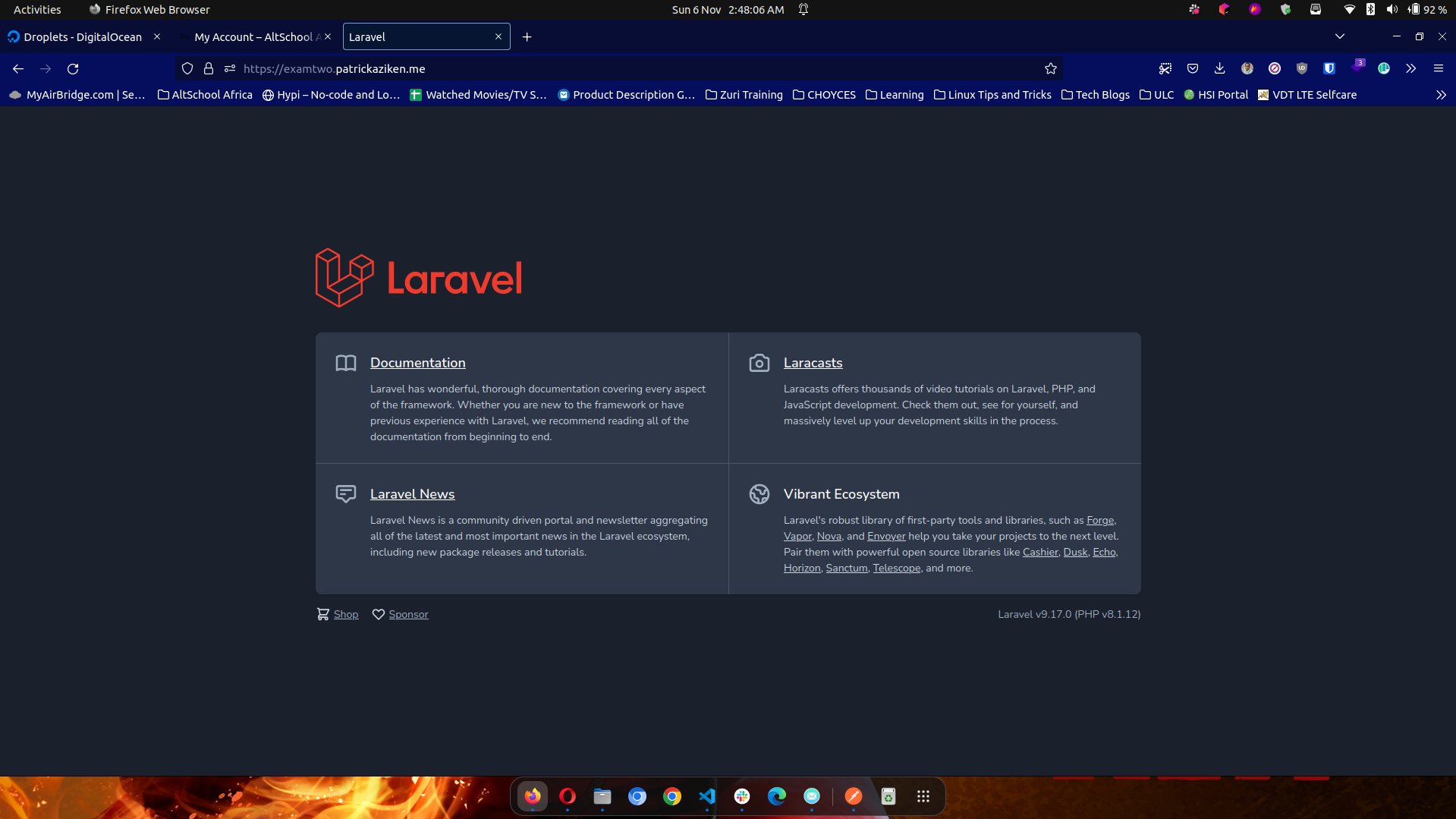The image size is (1456, 819).
Task: Open the extension showing badge count 3
Action: click(1357, 68)
